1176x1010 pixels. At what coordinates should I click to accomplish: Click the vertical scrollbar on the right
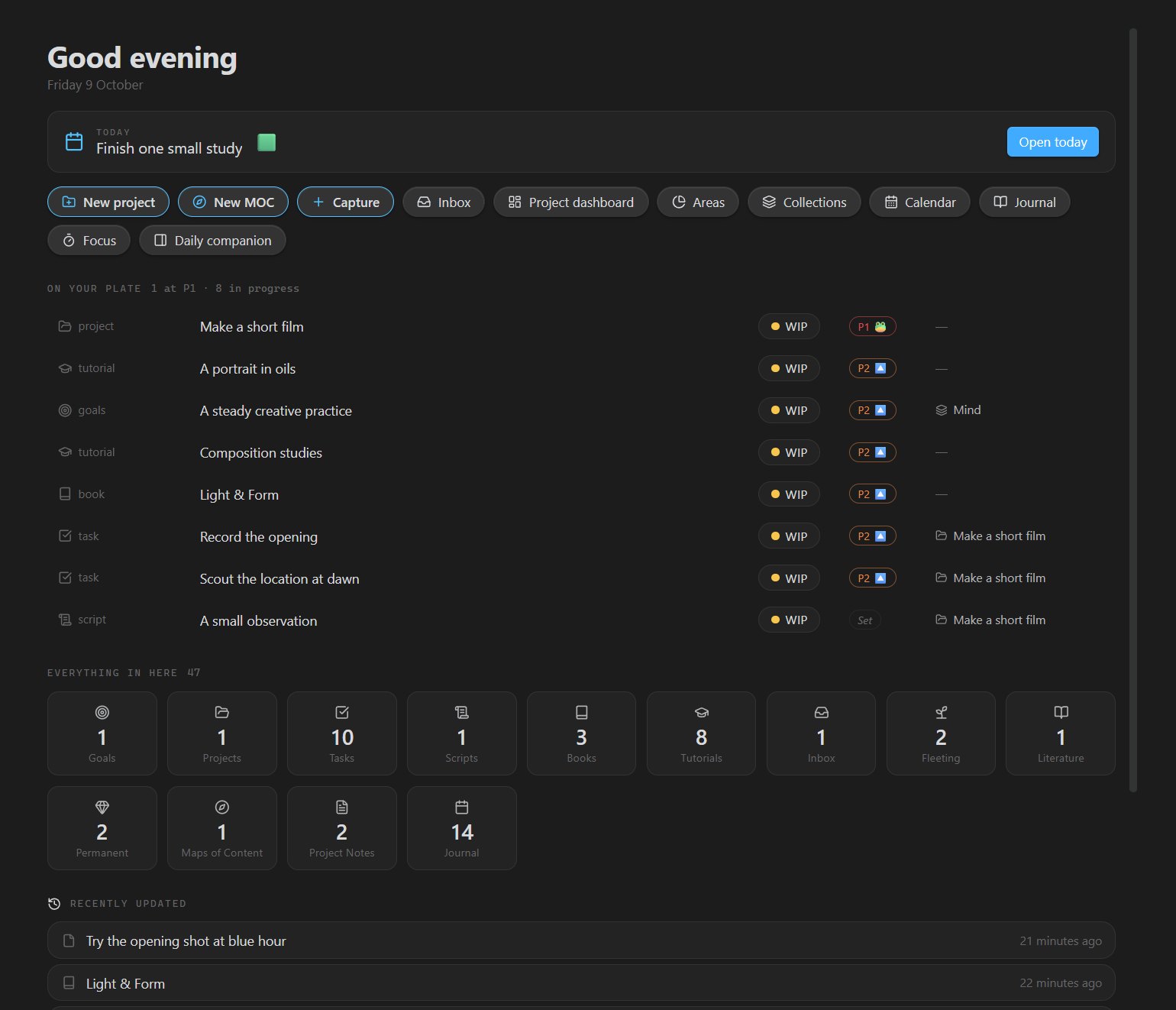click(1133, 410)
